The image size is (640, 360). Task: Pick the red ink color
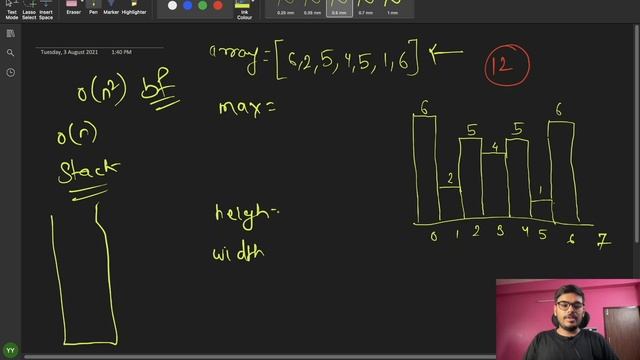(218, 6)
